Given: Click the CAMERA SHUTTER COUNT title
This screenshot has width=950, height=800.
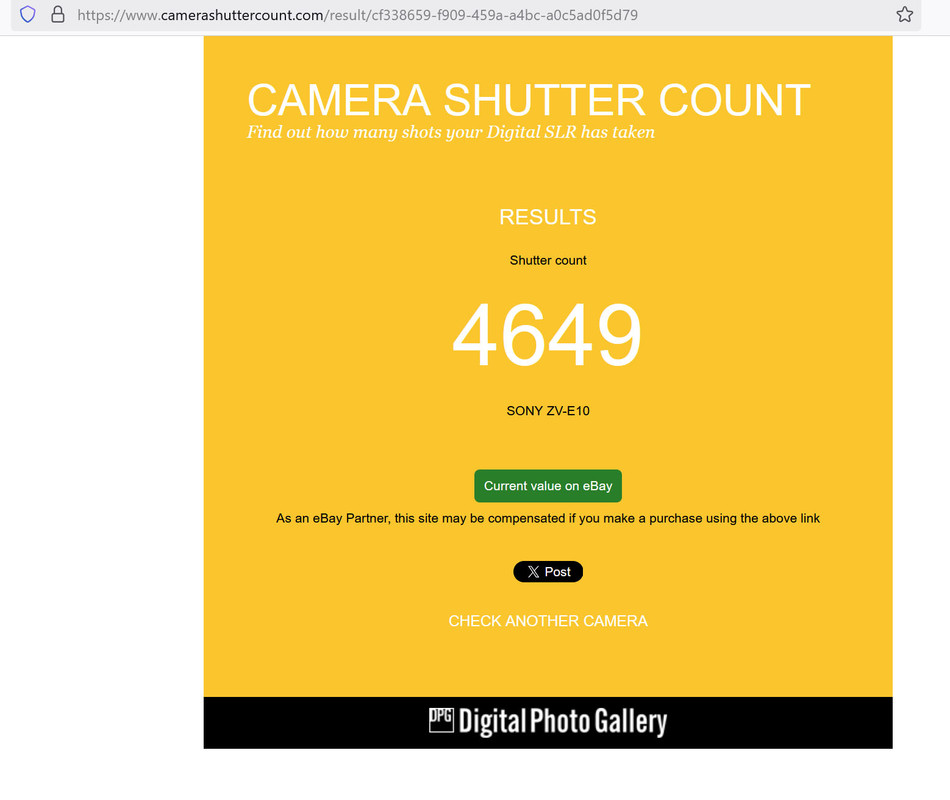Looking at the screenshot, I should coord(528,100).
